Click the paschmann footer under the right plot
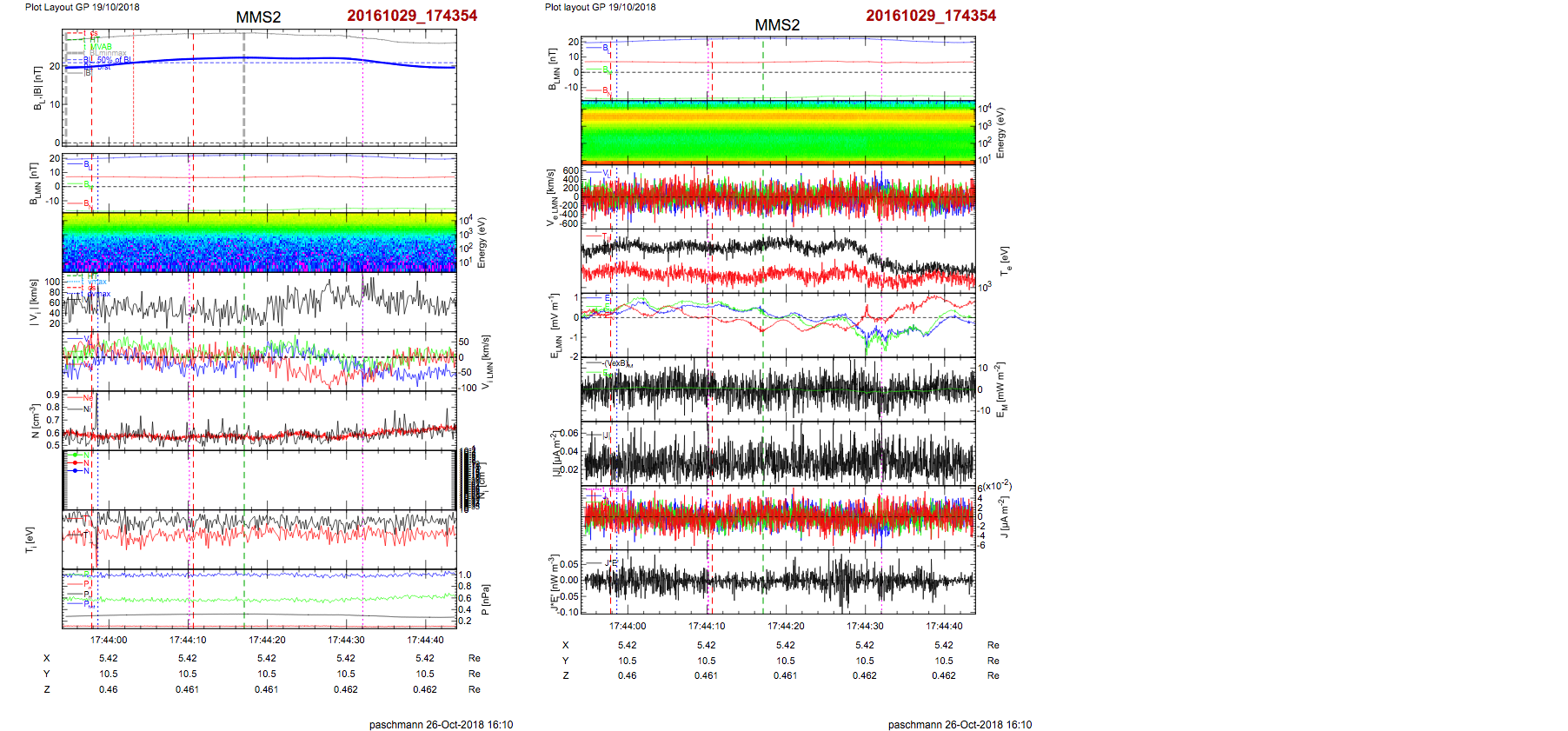Image resolution: width=1568 pixels, height=731 pixels. point(960,724)
